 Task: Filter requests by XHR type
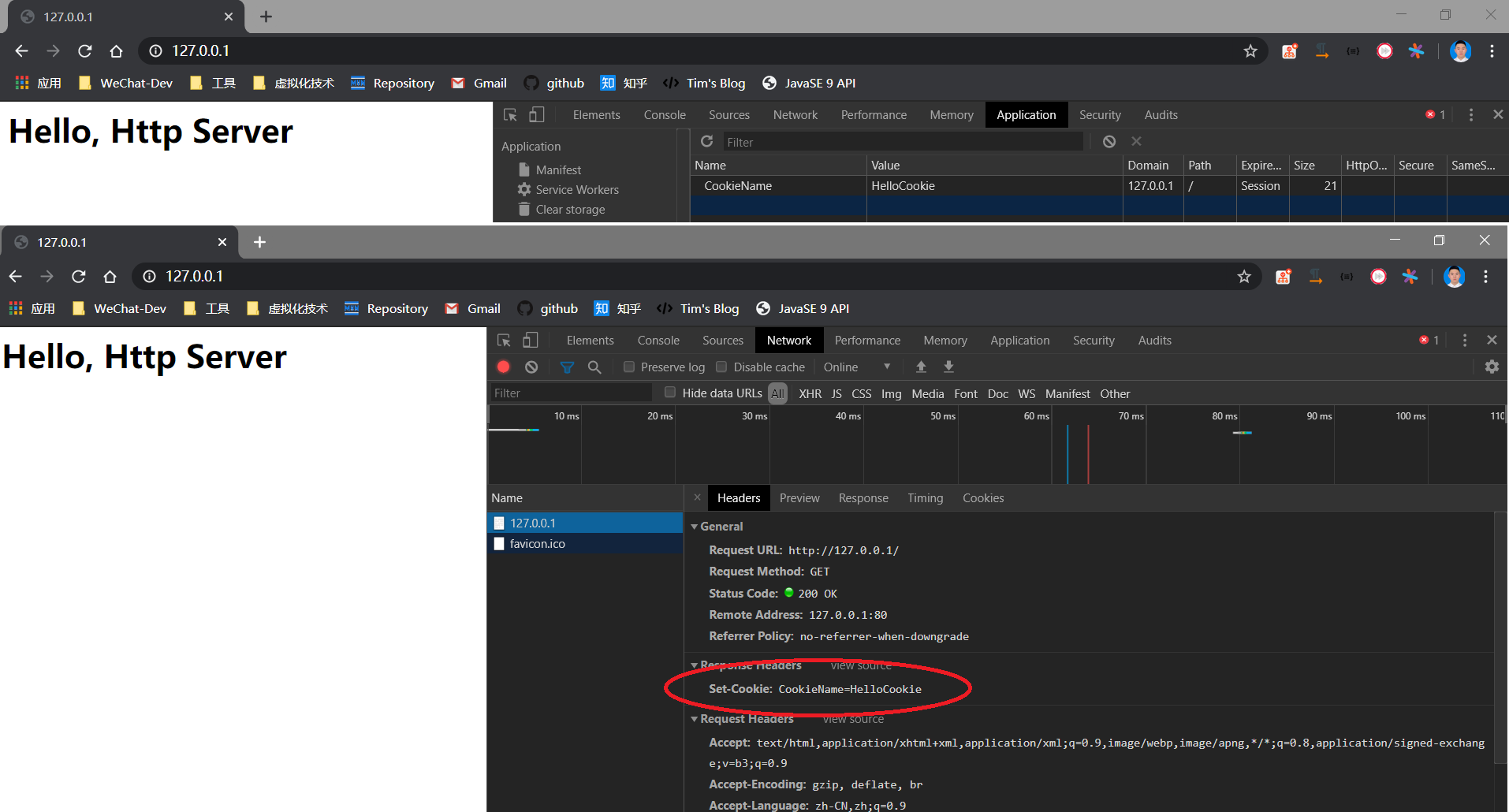point(810,393)
